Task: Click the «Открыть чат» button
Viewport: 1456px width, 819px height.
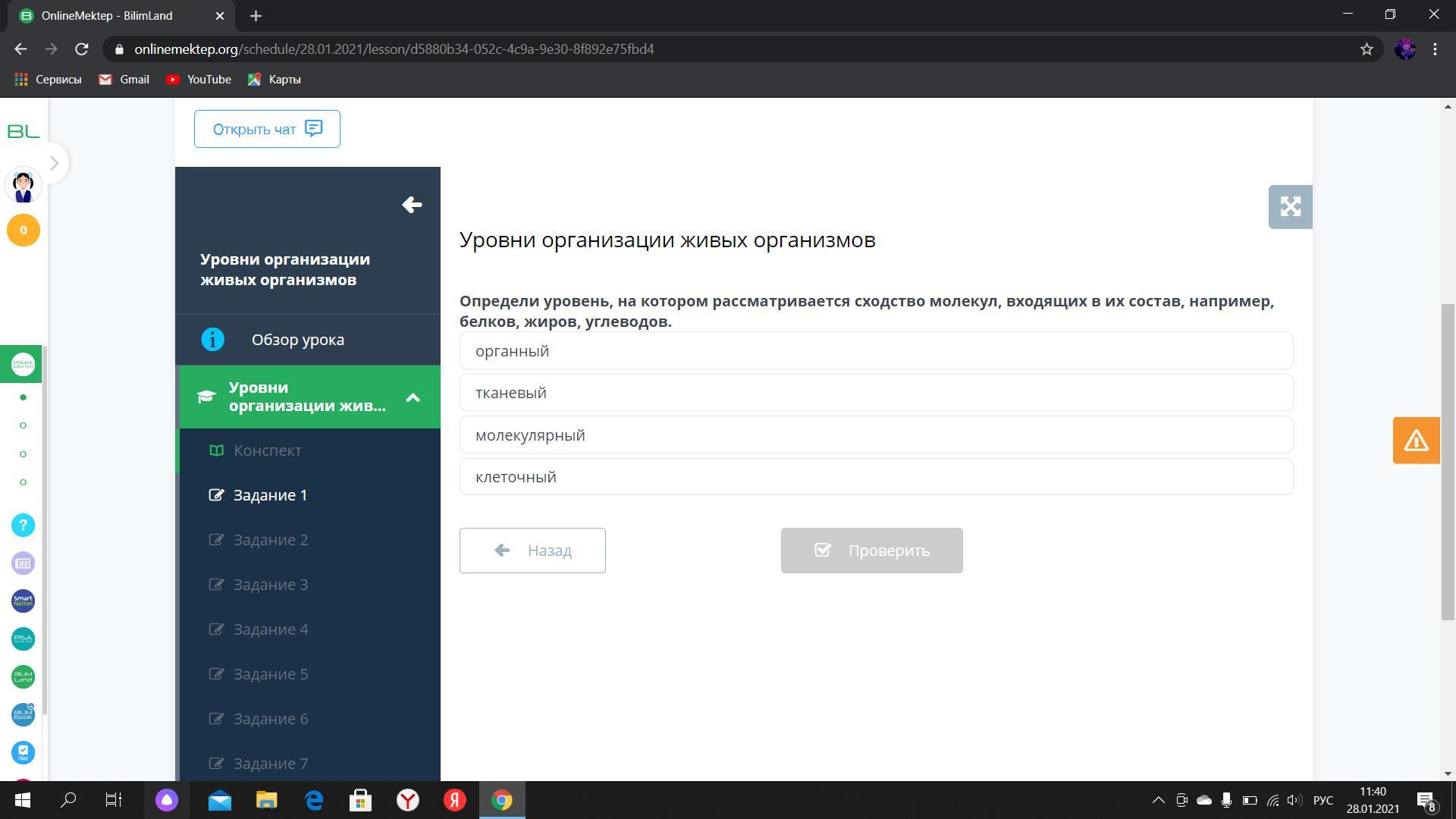Action: tap(267, 129)
